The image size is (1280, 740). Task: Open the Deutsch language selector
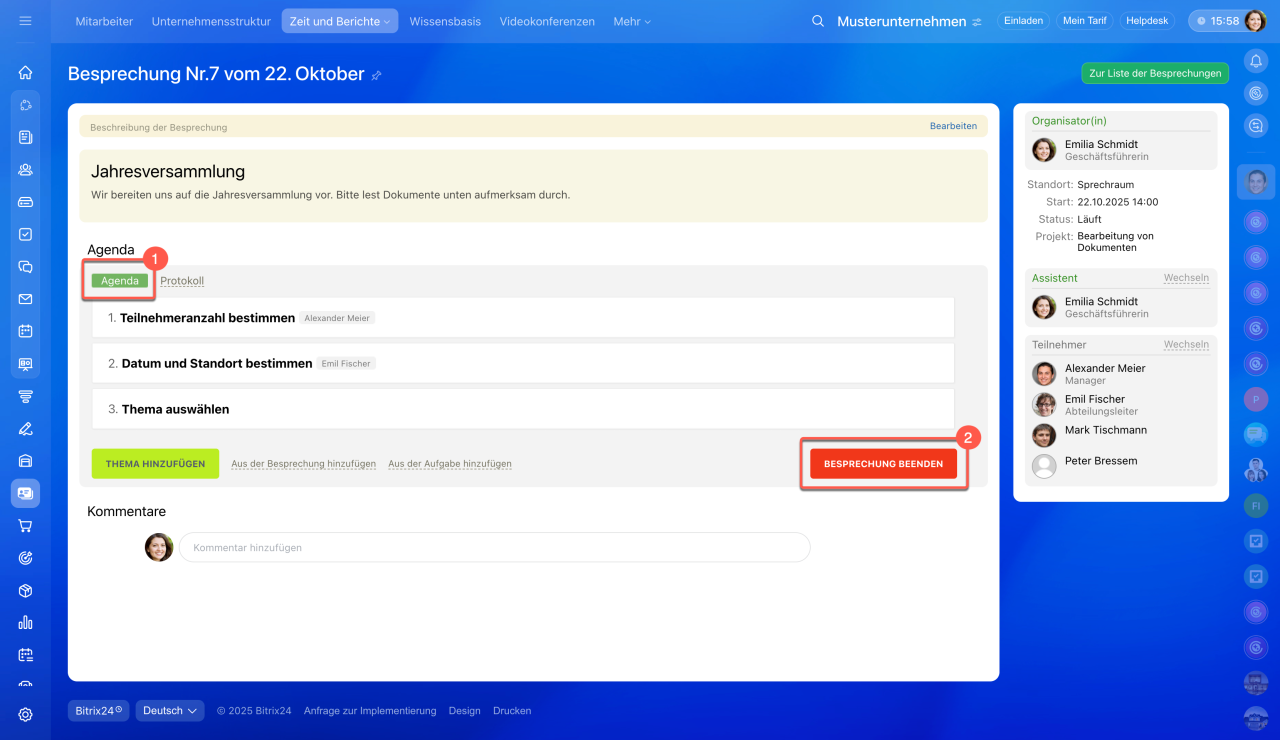tap(170, 711)
